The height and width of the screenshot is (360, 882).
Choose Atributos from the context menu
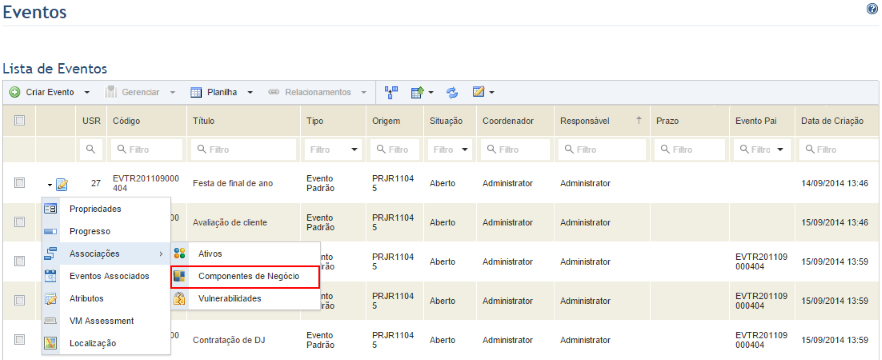[x=106, y=299]
